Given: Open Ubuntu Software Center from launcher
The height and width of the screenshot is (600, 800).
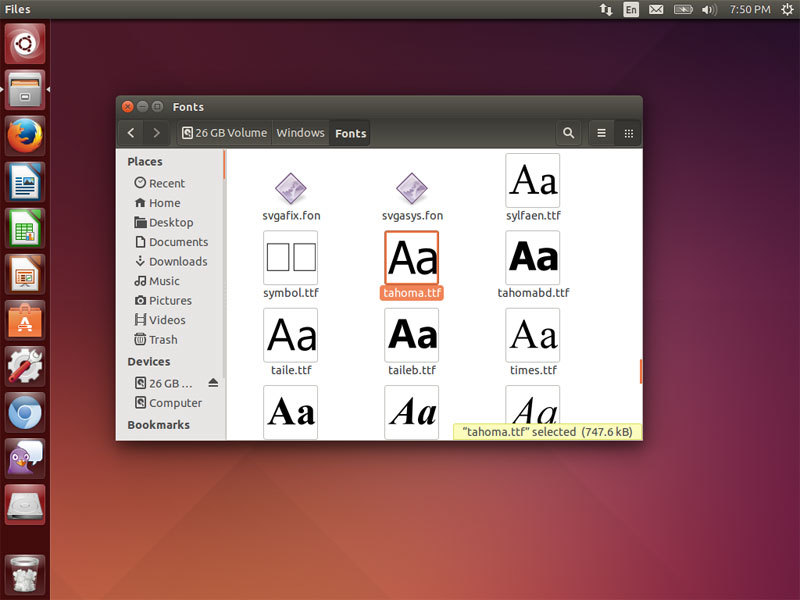Looking at the screenshot, I should click(x=25, y=320).
